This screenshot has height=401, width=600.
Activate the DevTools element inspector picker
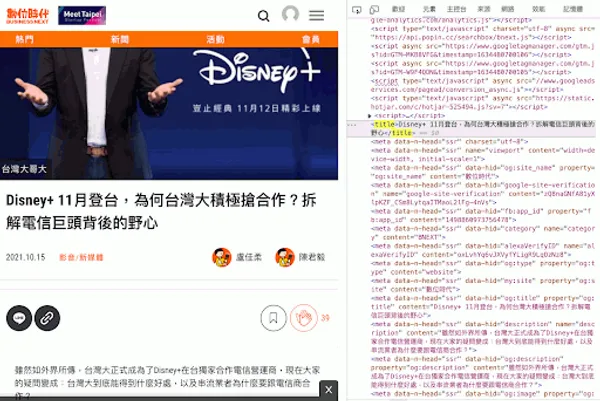point(357,10)
